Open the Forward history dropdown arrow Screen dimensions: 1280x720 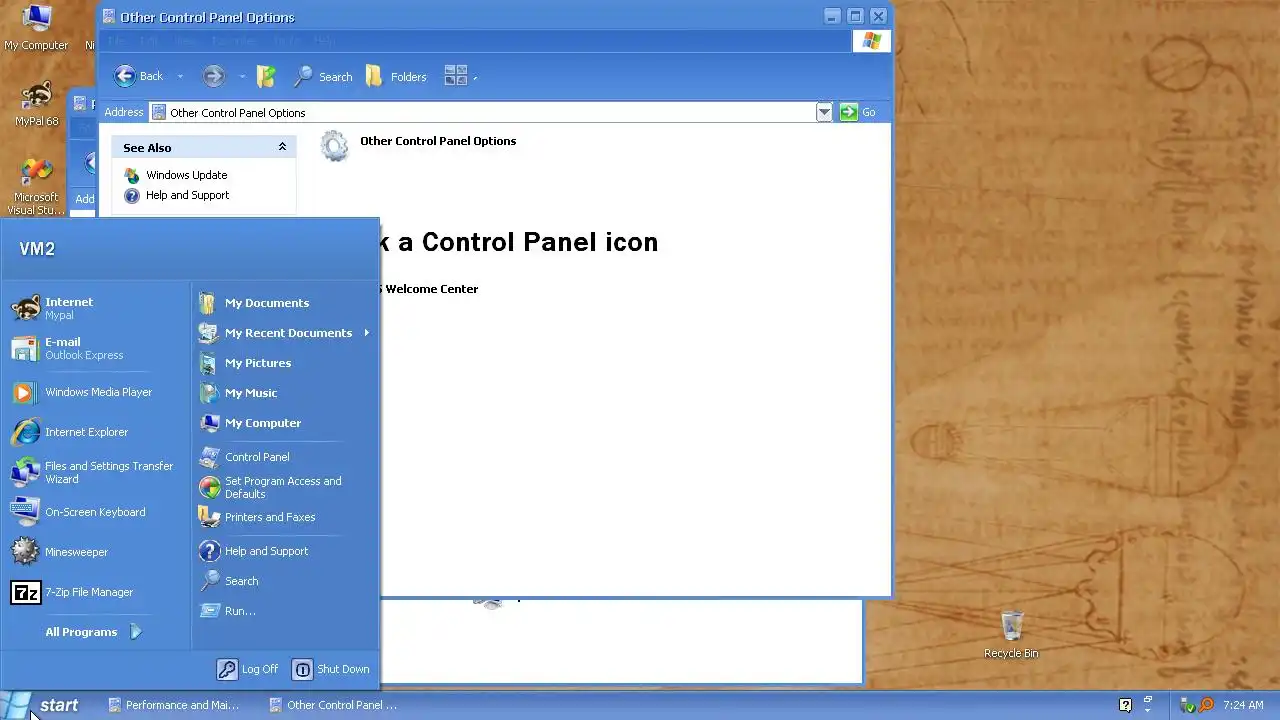pyautogui.click(x=242, y=77)
